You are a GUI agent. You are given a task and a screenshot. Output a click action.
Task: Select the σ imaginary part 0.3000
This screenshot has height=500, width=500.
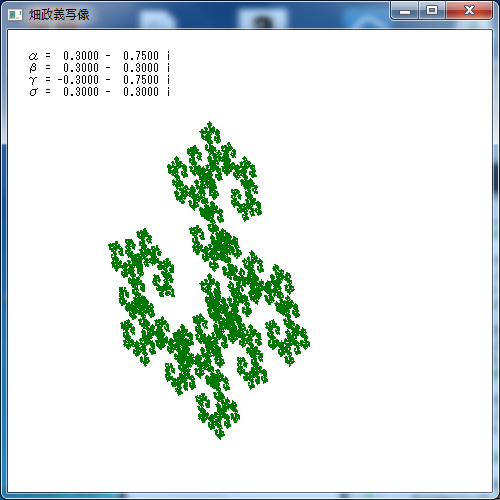141,92
